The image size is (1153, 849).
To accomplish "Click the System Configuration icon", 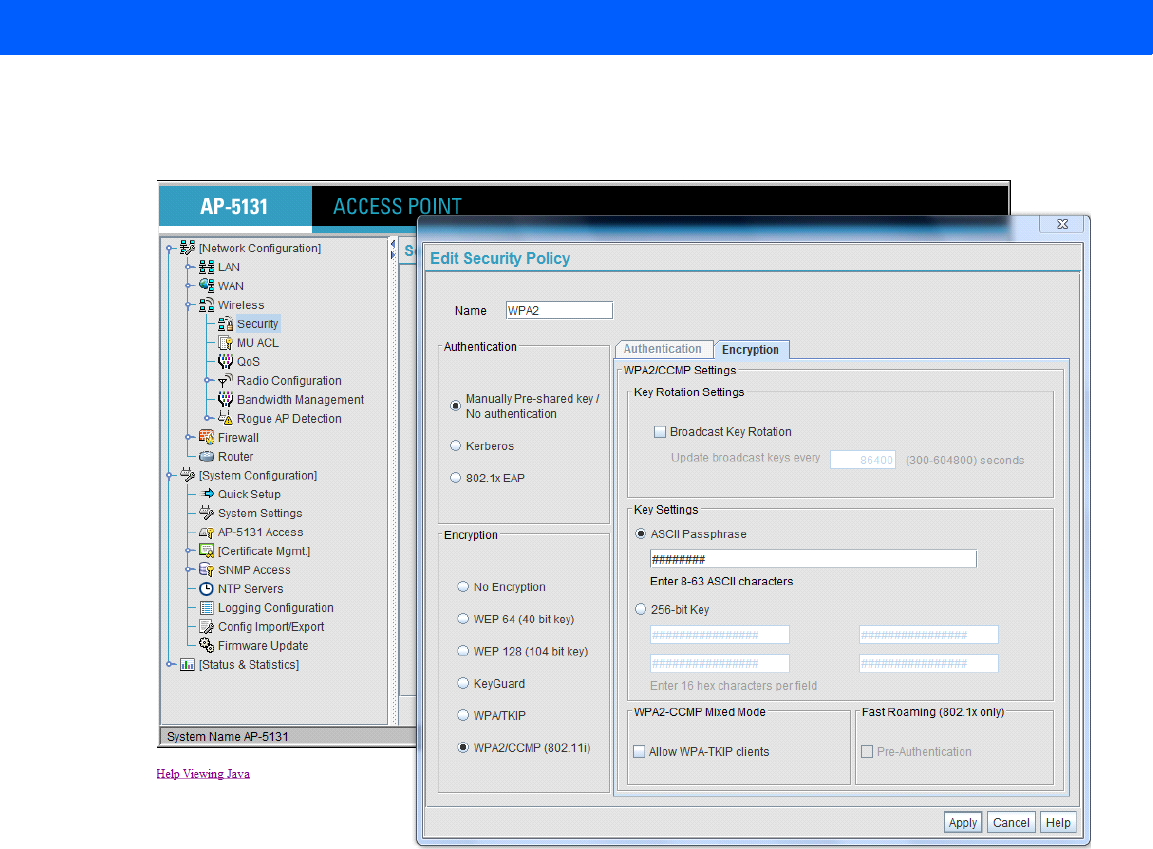I will [188, 475].
